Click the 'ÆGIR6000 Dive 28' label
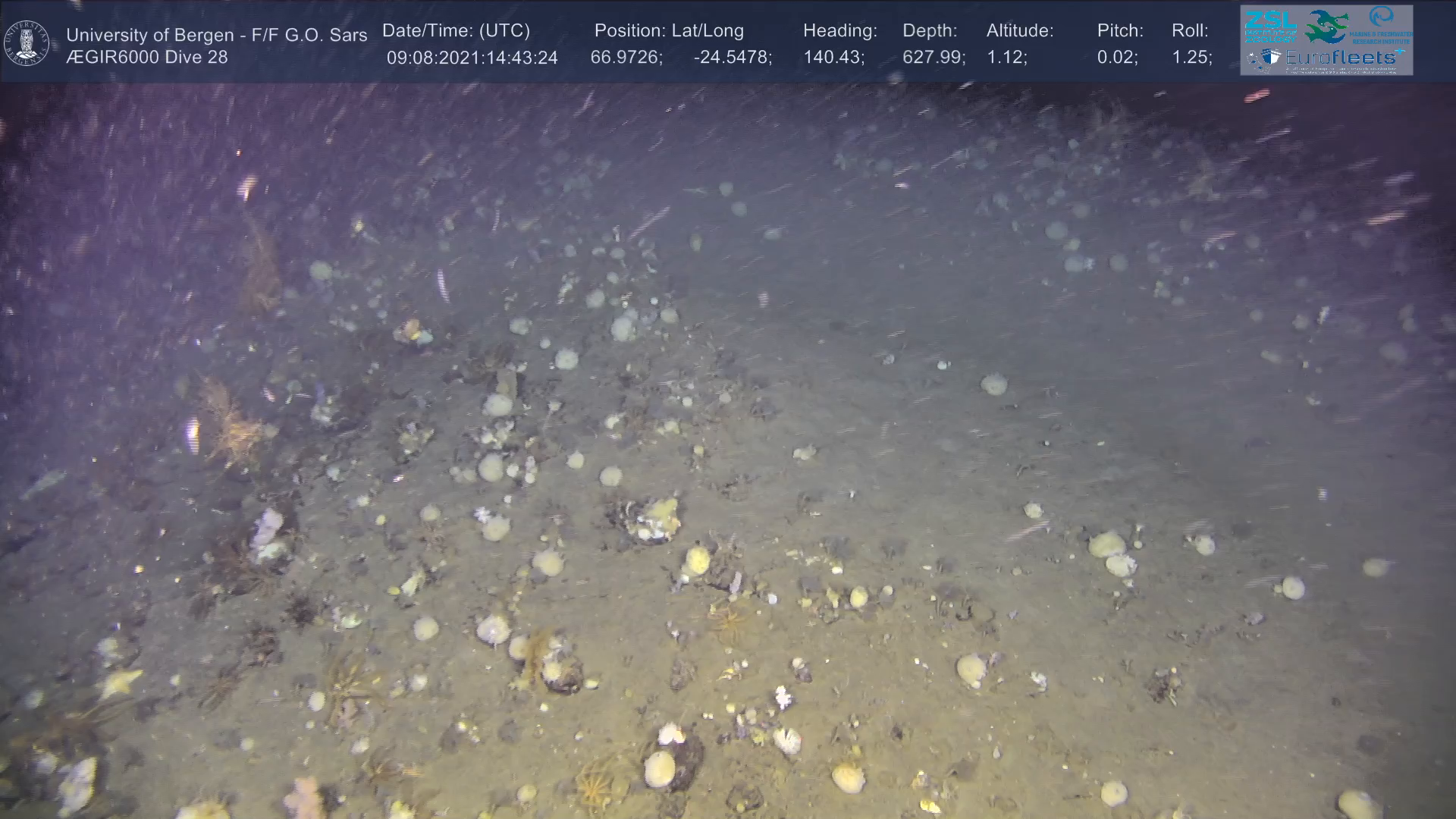1456x819 pixels. (x=146, y=58)
